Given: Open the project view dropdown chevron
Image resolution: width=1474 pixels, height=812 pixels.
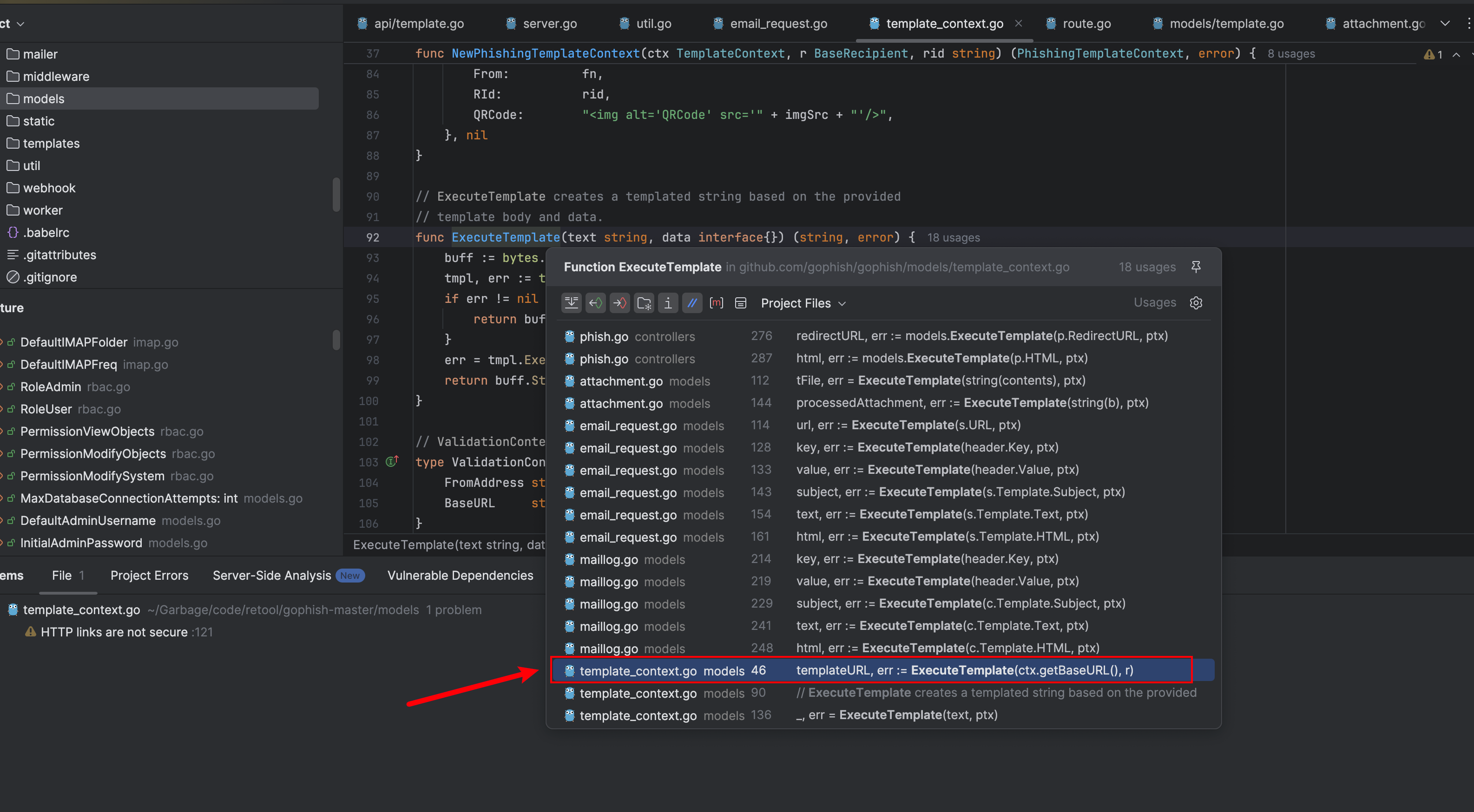Looking at the screenshot, I should click(20, 23).
